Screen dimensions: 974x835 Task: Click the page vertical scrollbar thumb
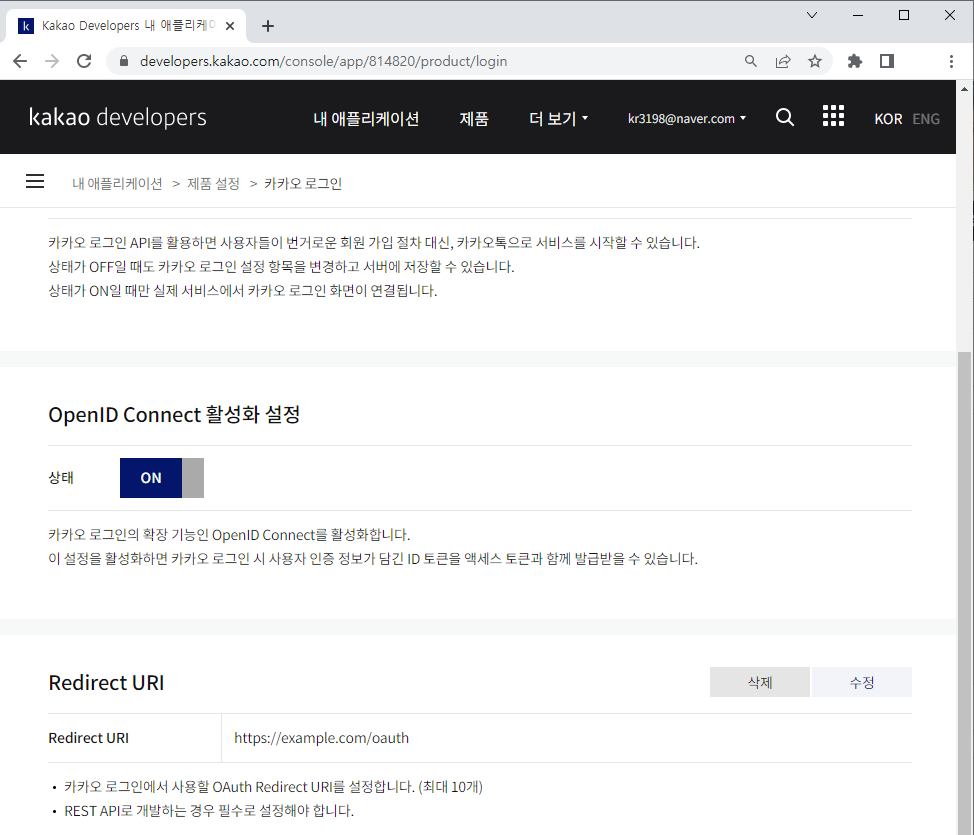(x=964, y=593)
